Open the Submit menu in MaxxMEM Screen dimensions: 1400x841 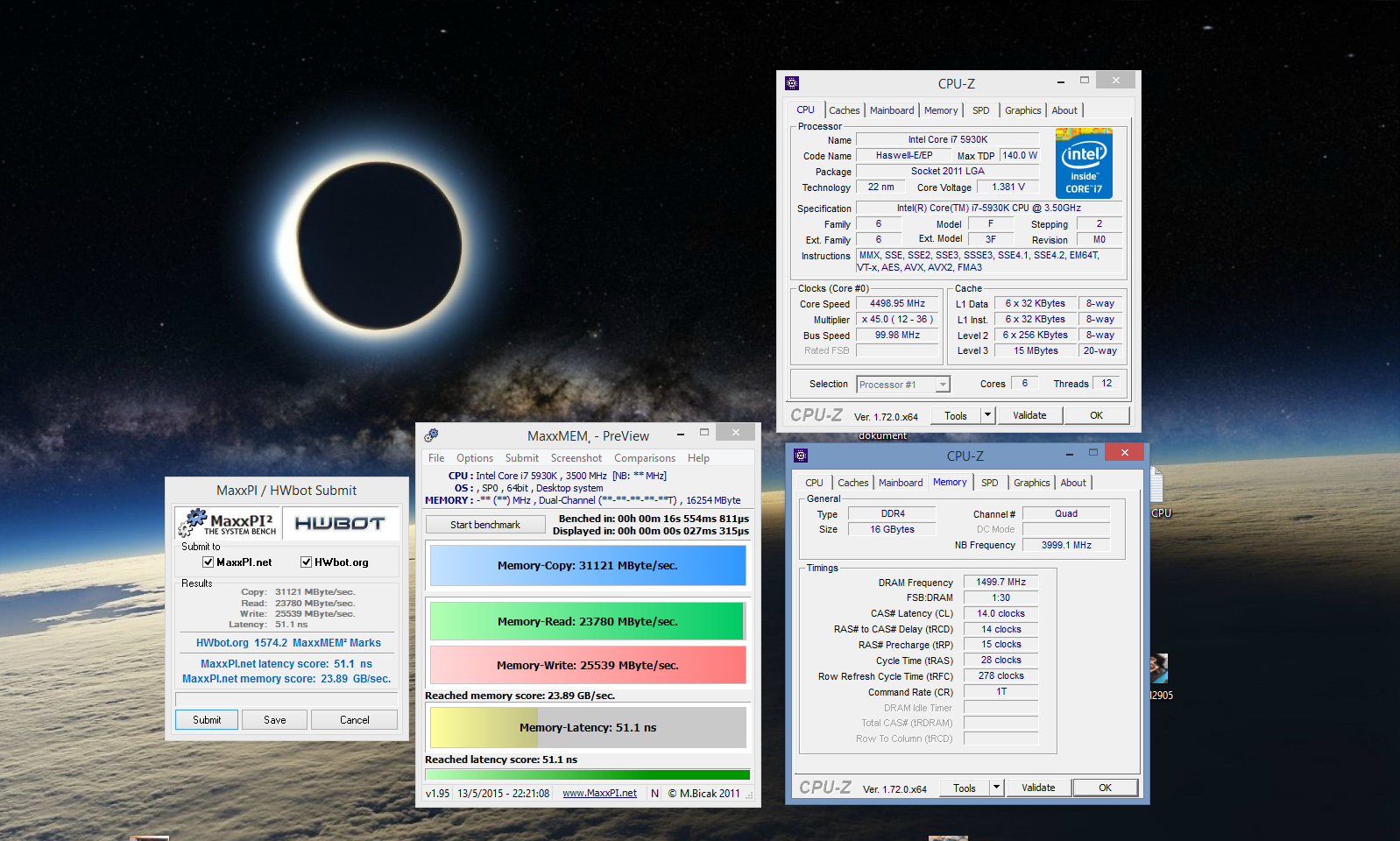coord(522,458)
